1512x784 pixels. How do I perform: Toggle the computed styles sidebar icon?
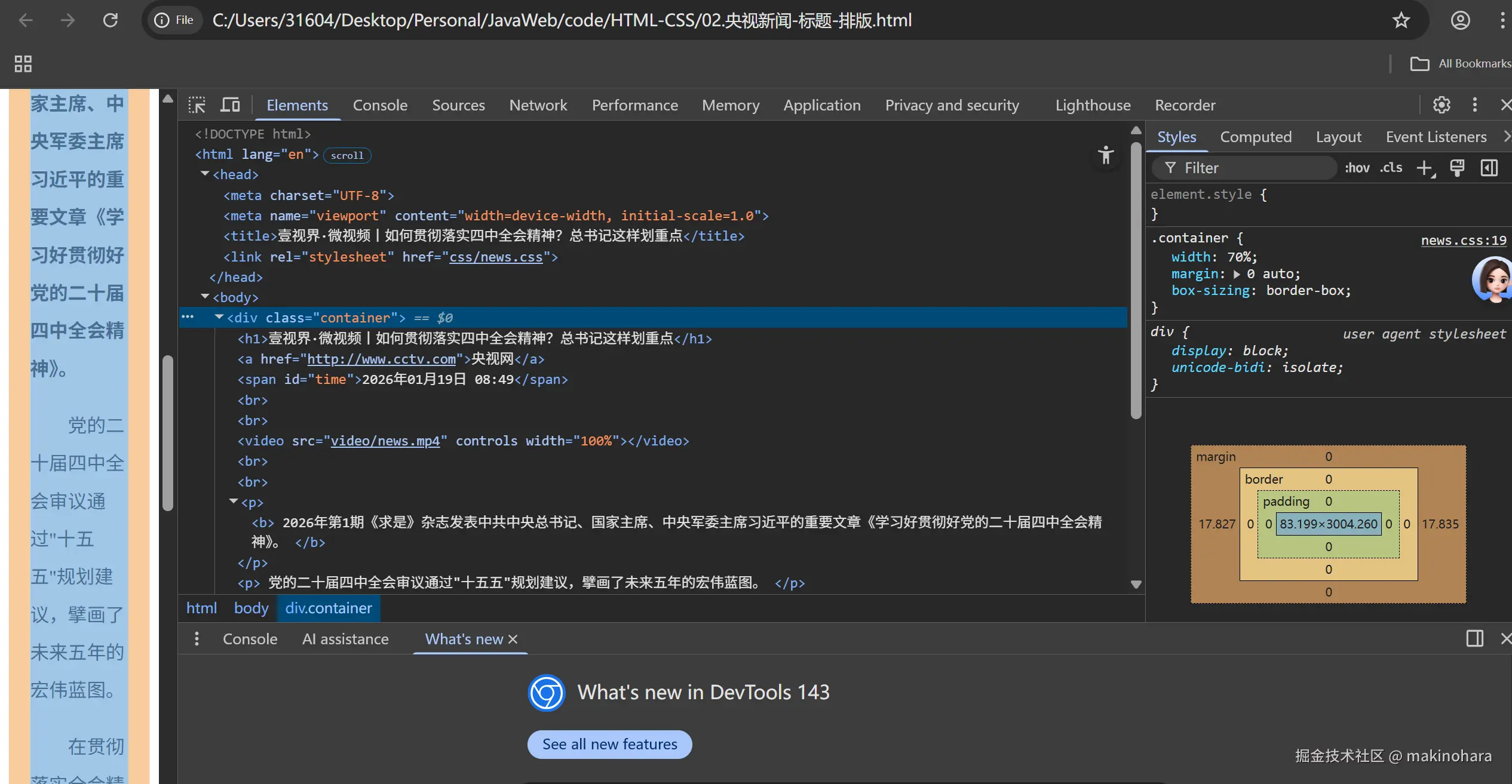pyautogui.click(x=1489, y=168)
